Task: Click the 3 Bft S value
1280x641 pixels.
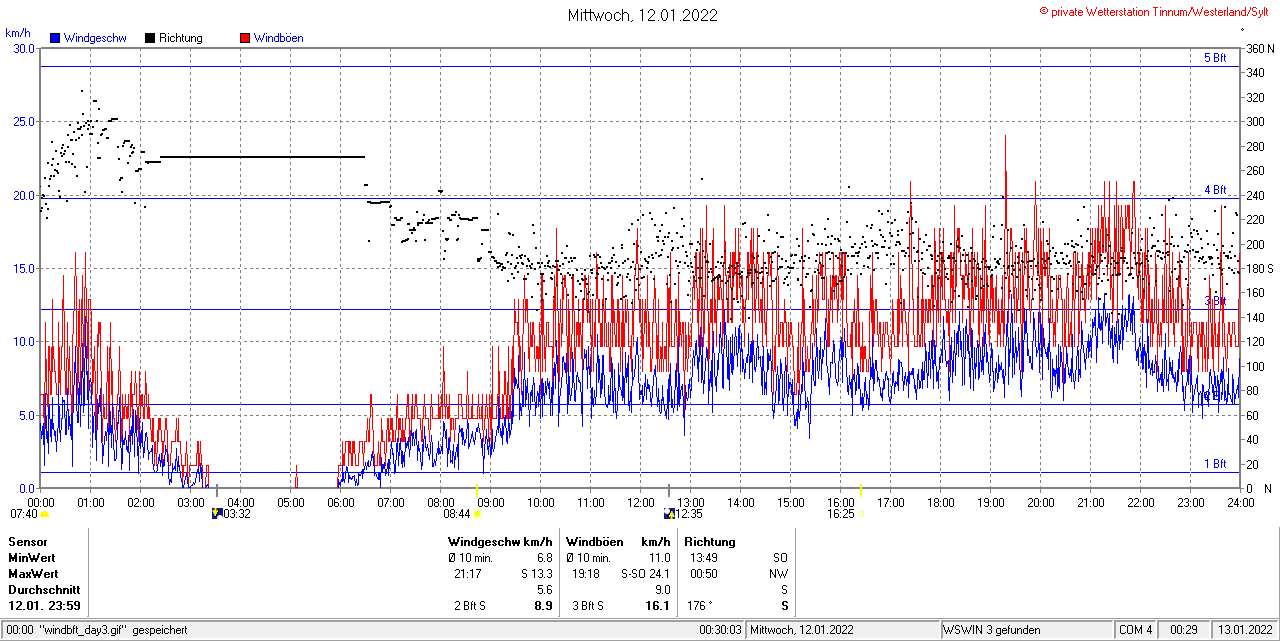Action: click(x=588, y=606)
